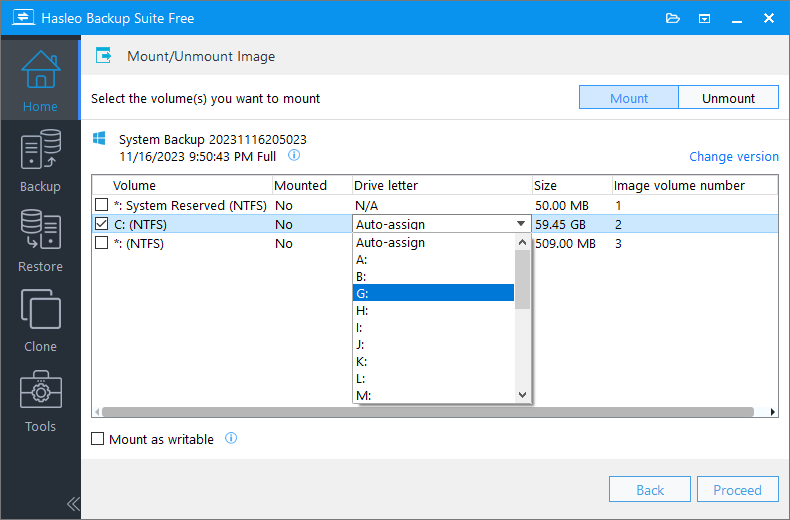This screenshot has width=790, height=520.
Task: Click the Hasleo app logo icon
Action: [23, 17]
